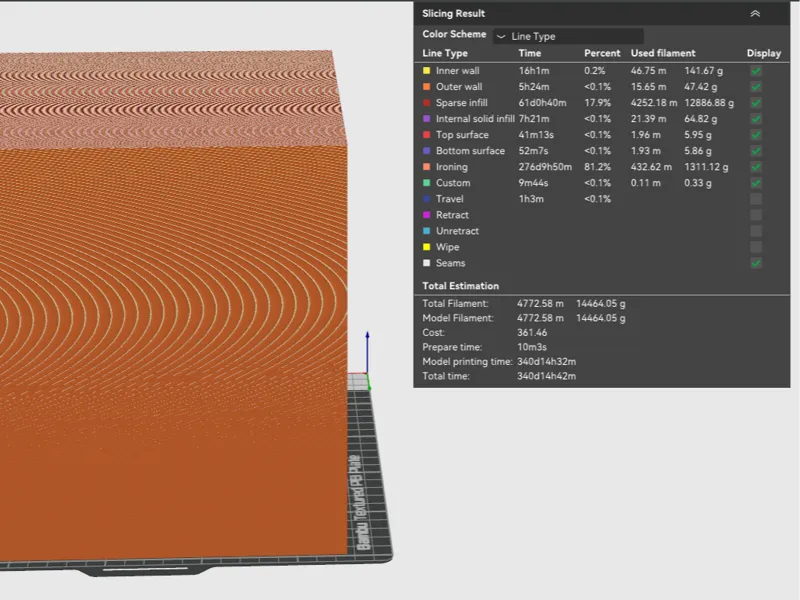Click the Slicing Result panel title
The width and height of the screenshot is (800, 600).
point(453,14)
